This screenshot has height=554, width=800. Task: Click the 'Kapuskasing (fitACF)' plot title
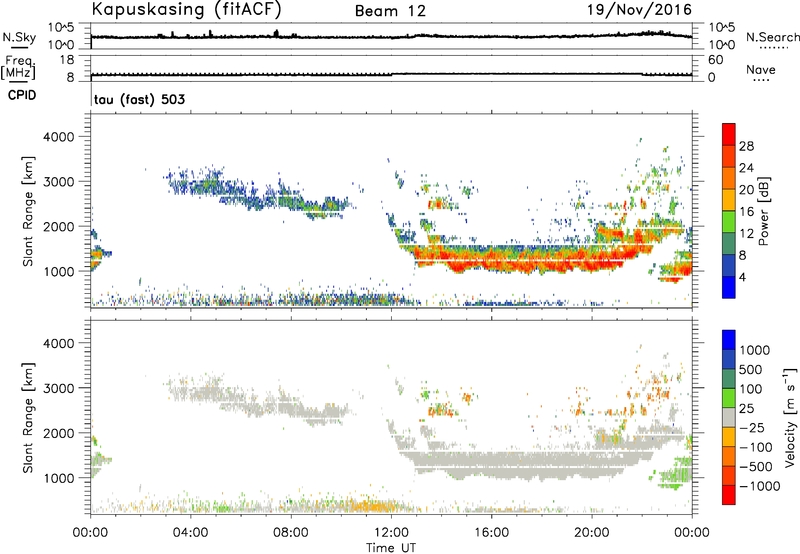pyautogui.click(x=186, y=9)
